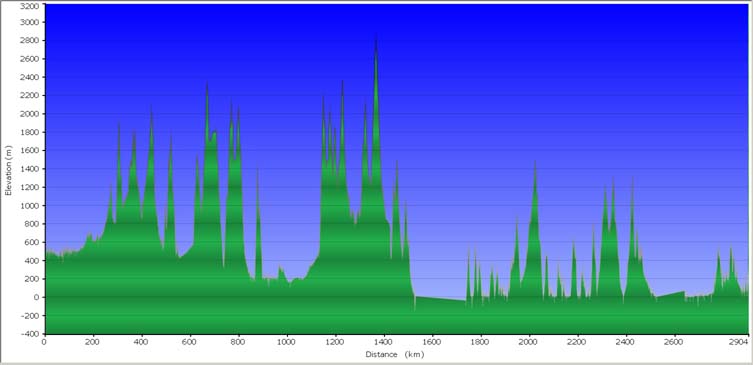Click the 1600 tick label on distance axis
The image size is (753, 365).
(x=432, y=342)
